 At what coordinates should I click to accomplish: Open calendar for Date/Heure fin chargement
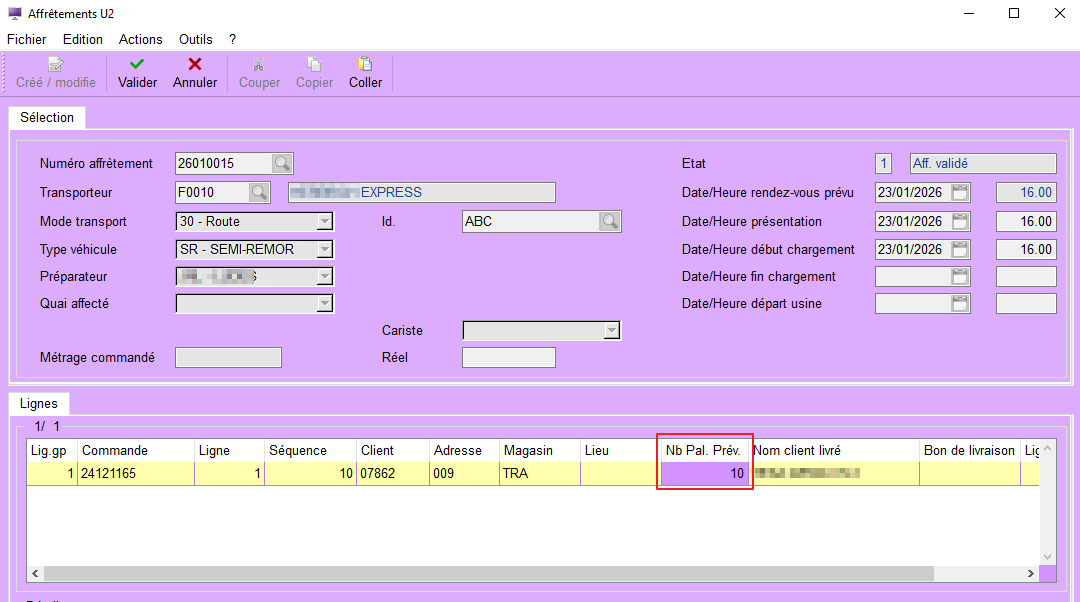[960, 276]
